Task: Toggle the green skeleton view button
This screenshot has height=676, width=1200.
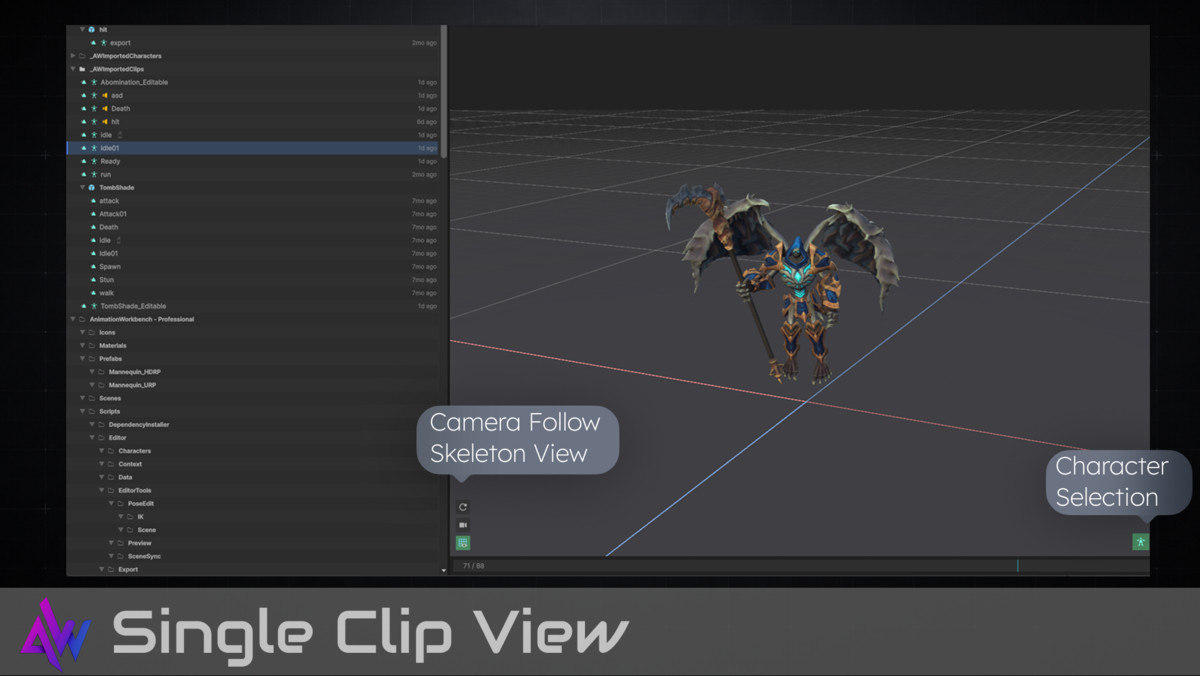Action: (463, 543)
